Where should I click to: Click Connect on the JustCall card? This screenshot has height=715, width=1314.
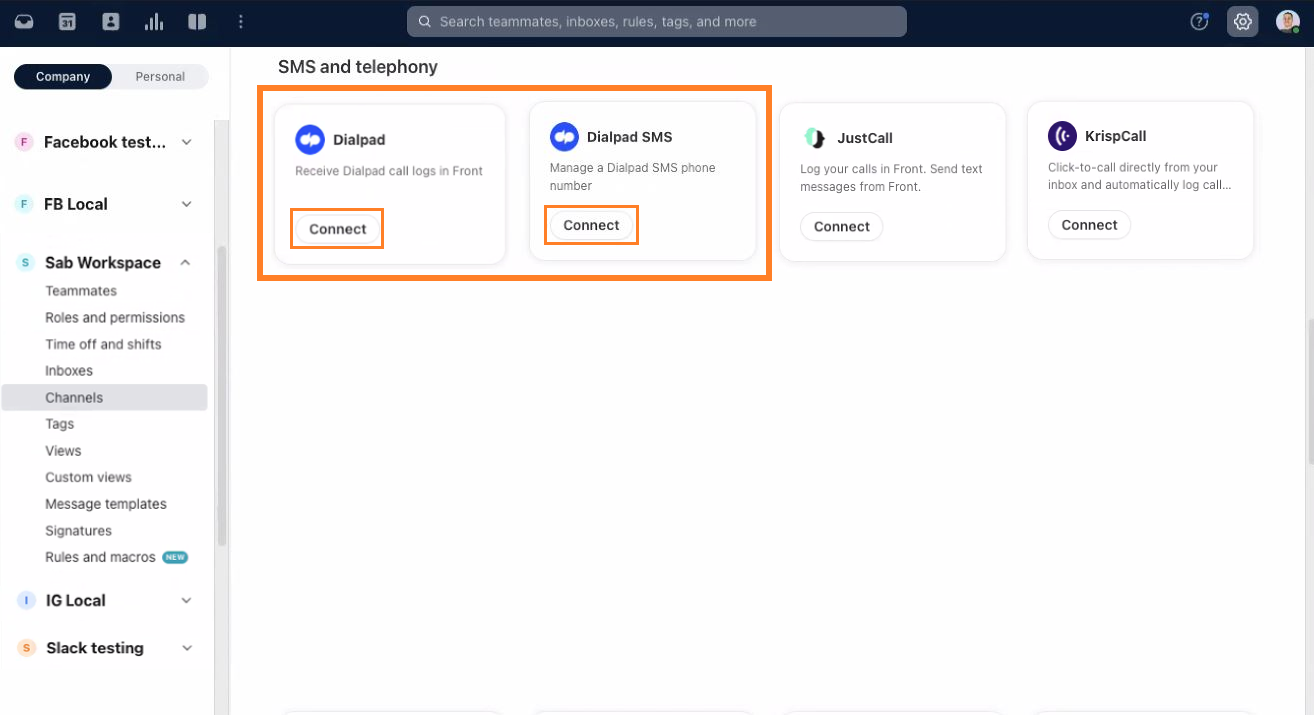coord(842,226)
